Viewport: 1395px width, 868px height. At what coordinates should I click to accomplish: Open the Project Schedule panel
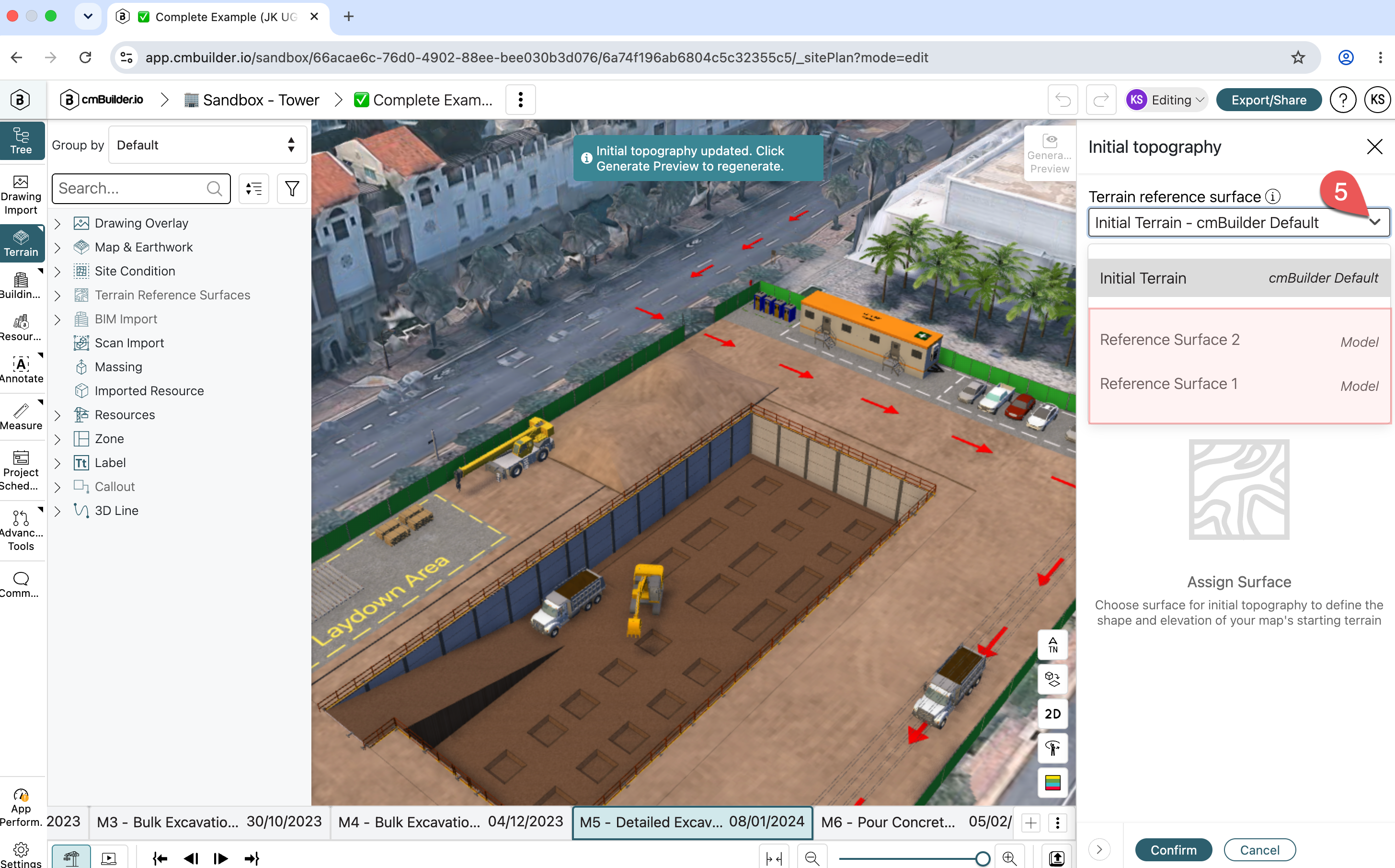(21, 471)
